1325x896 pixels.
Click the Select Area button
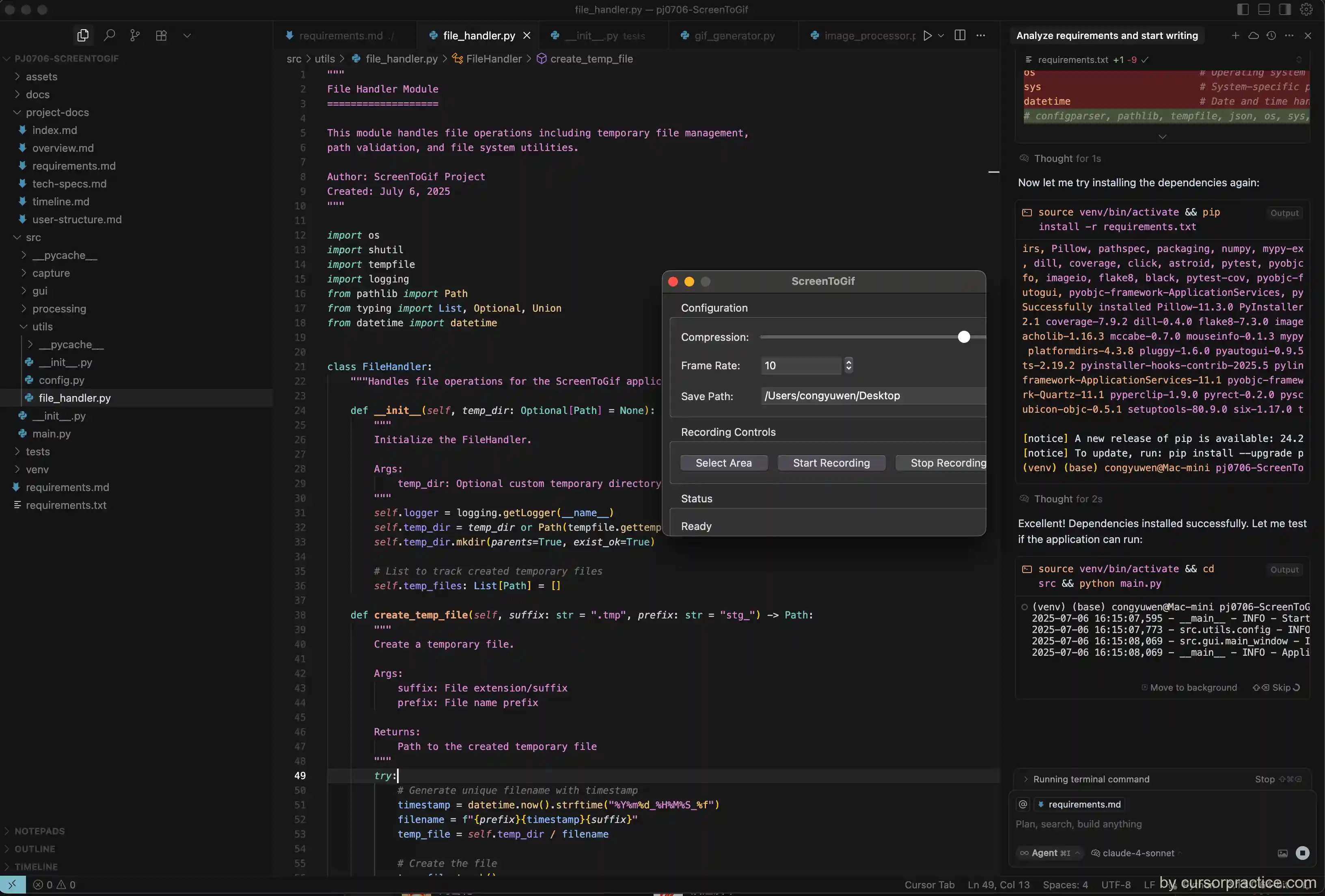(723, 463)
